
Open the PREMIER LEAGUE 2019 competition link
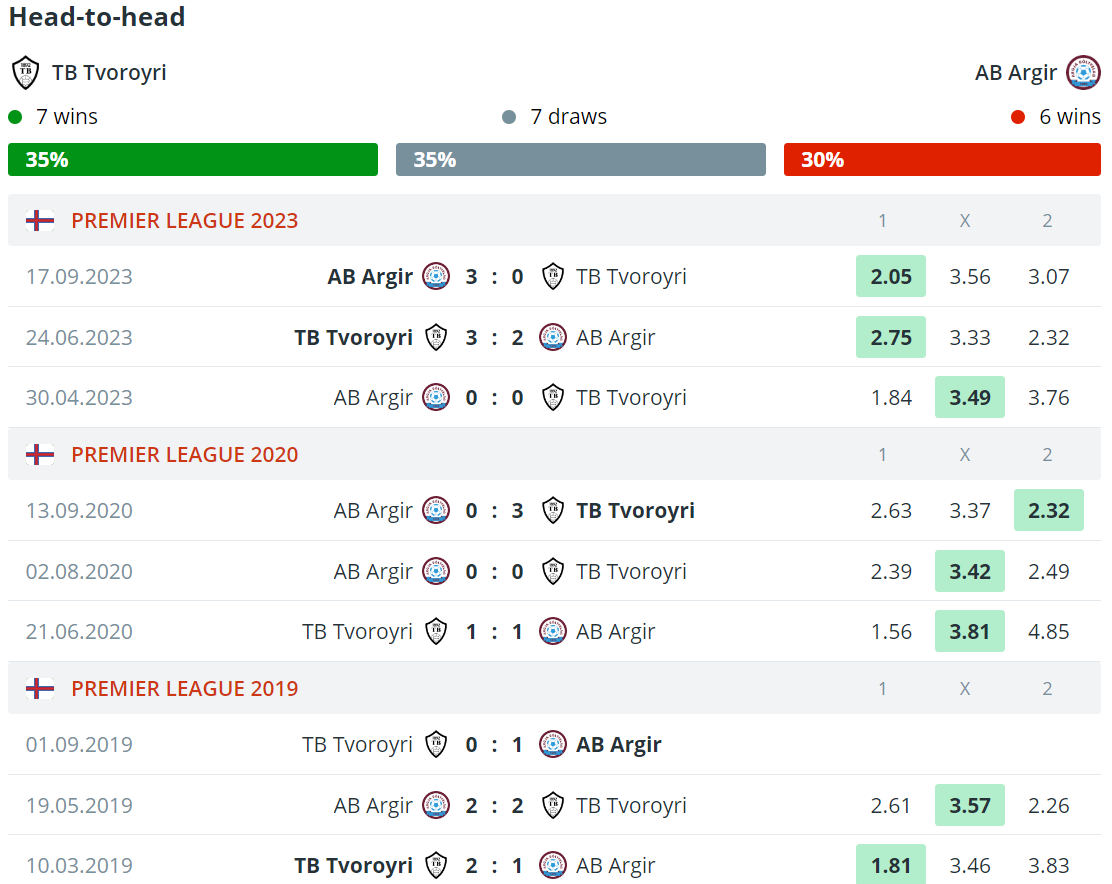pos(185,689)
